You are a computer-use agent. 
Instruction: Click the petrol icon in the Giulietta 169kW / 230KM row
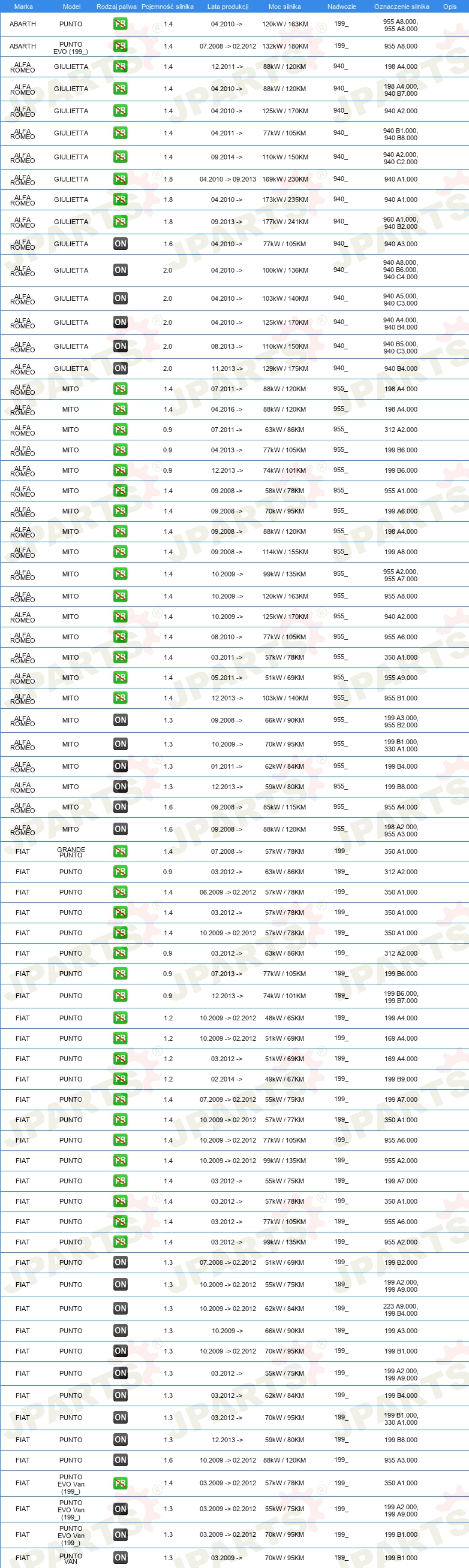tap(120, 180)
